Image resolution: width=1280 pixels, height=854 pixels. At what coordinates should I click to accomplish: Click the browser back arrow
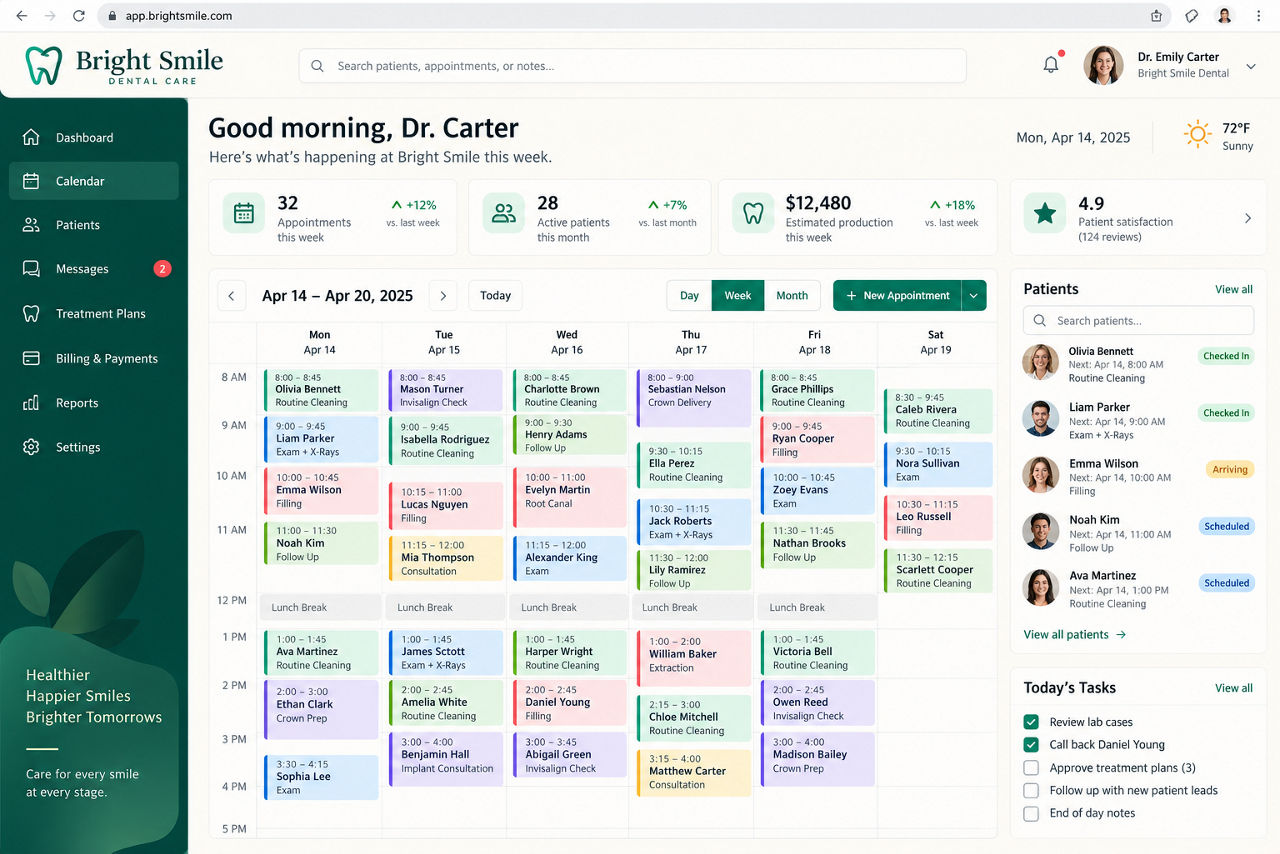point(21,16)
